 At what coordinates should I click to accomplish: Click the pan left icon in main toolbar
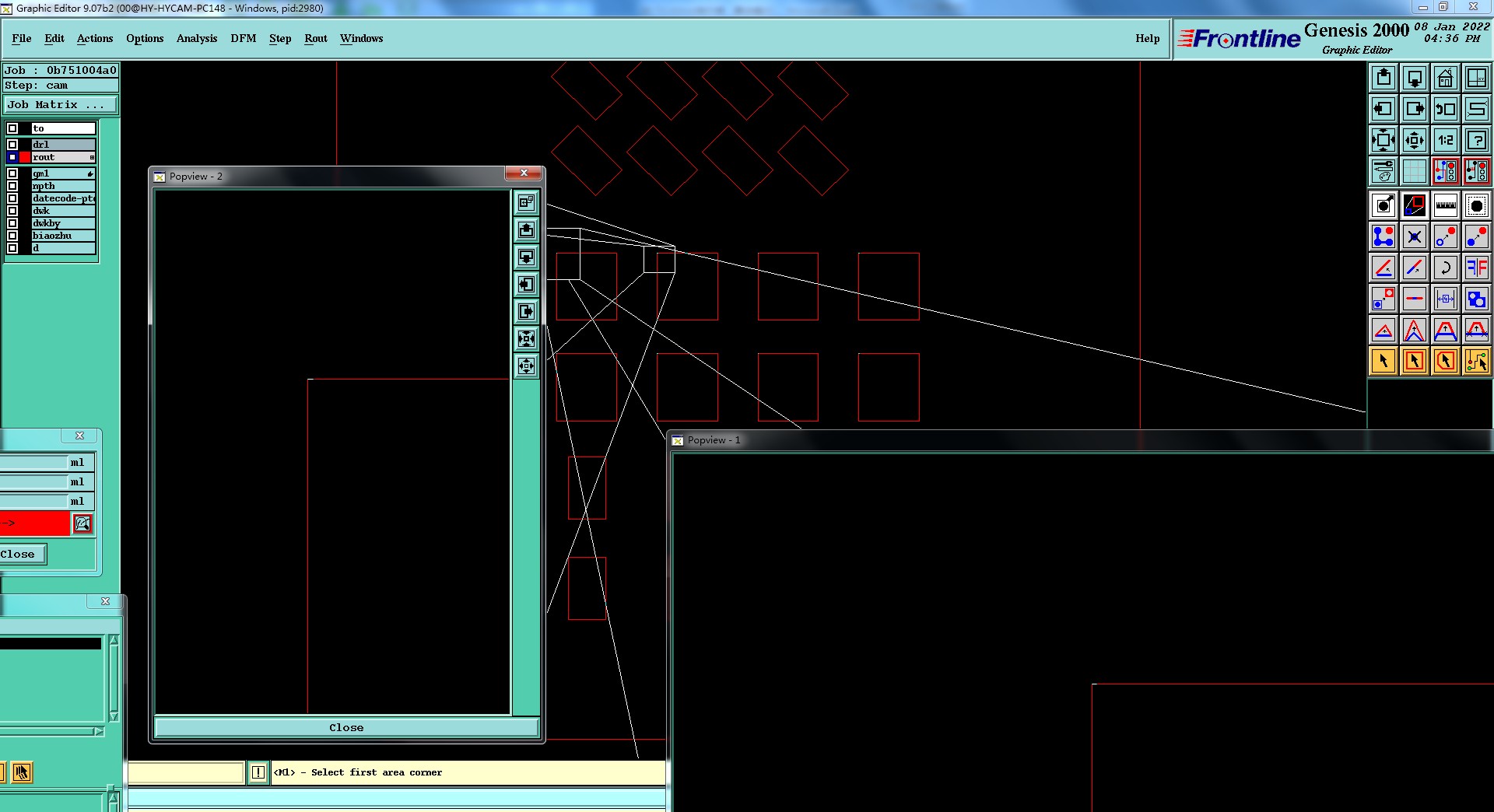point(1384,109)
